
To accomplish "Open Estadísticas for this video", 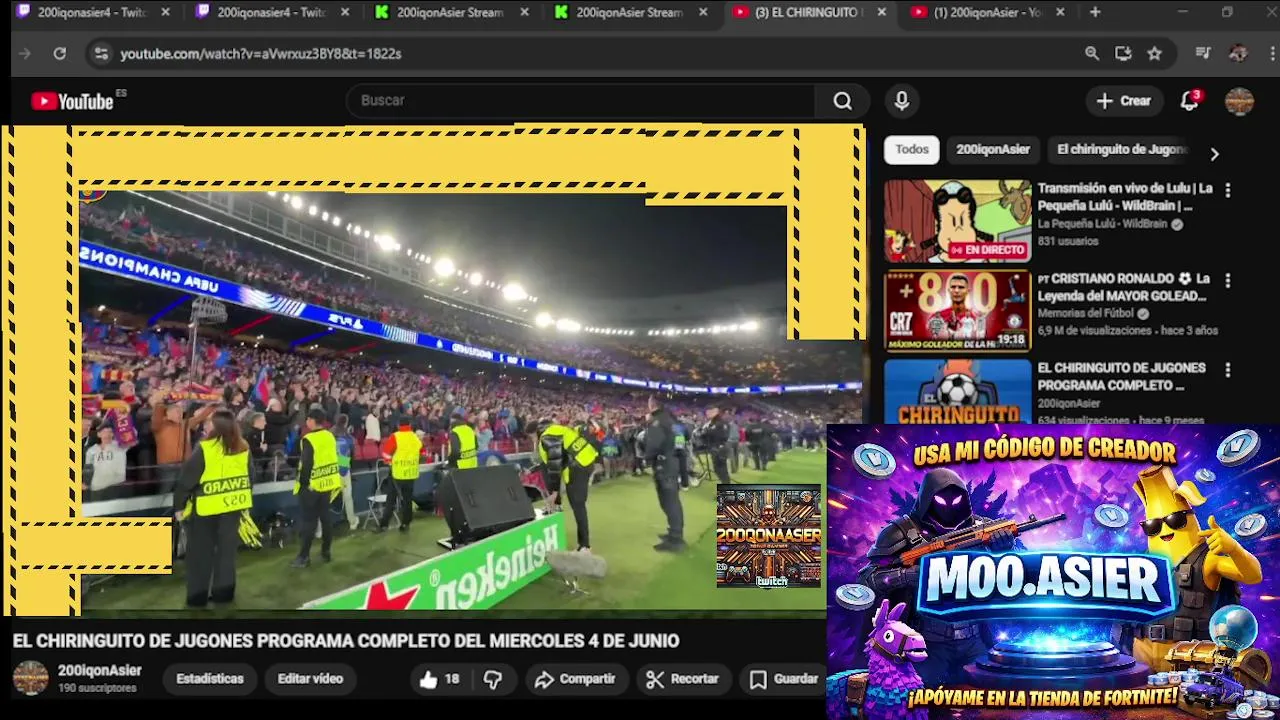I will pyautogui.click(x=210, y=679).
